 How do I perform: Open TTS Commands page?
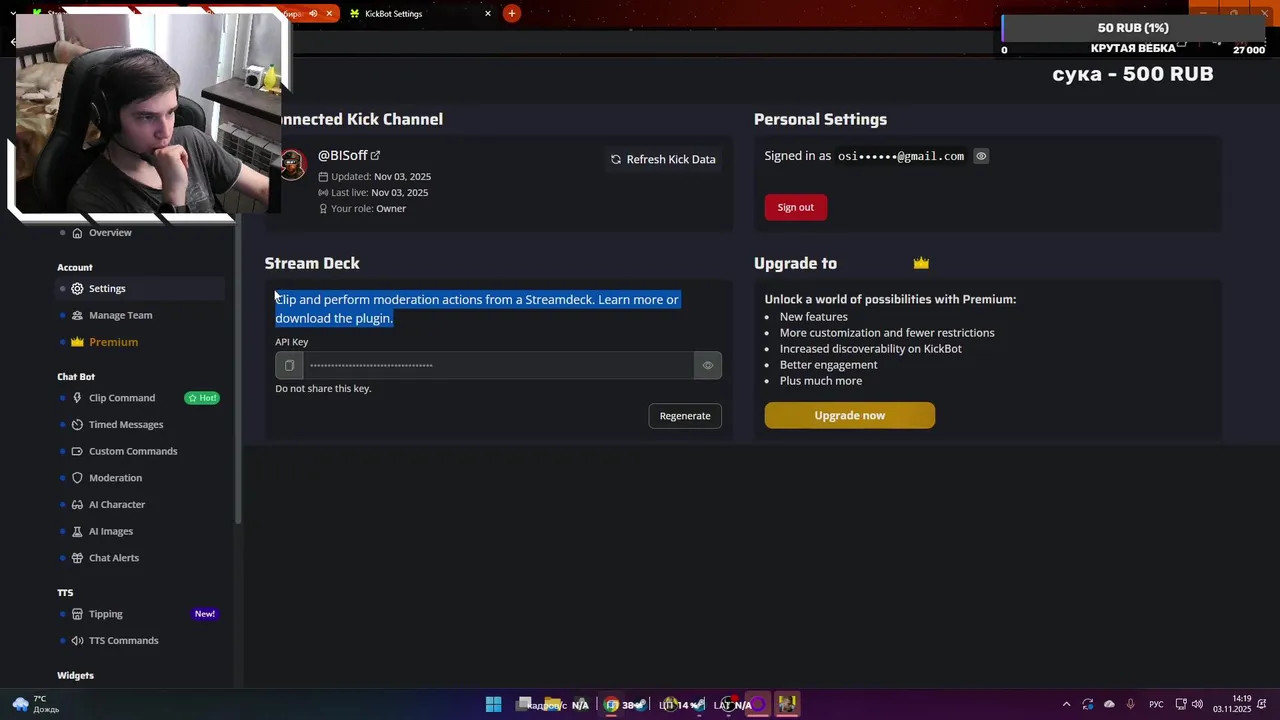124,640
